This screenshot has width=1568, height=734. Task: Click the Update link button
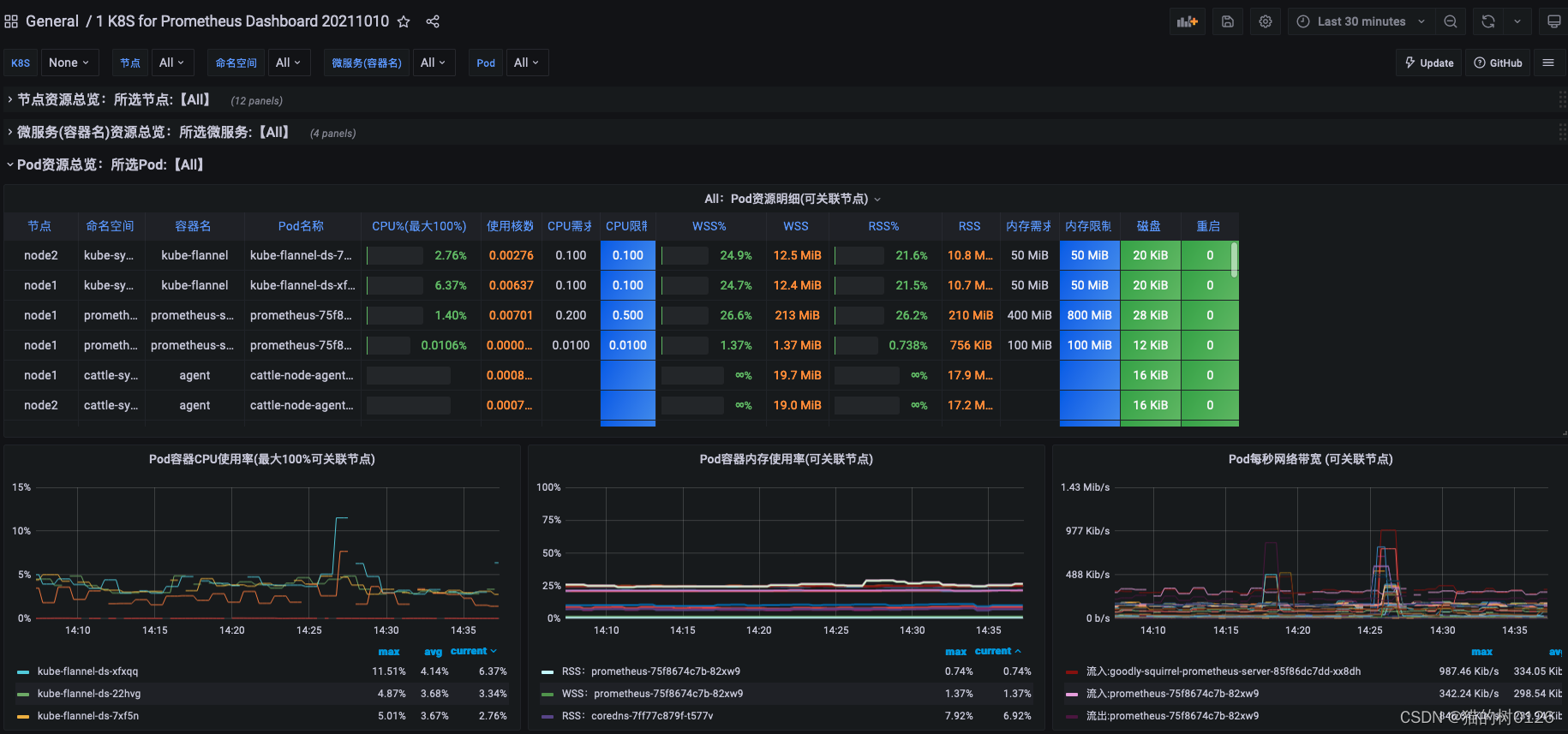click(1429, 63)
